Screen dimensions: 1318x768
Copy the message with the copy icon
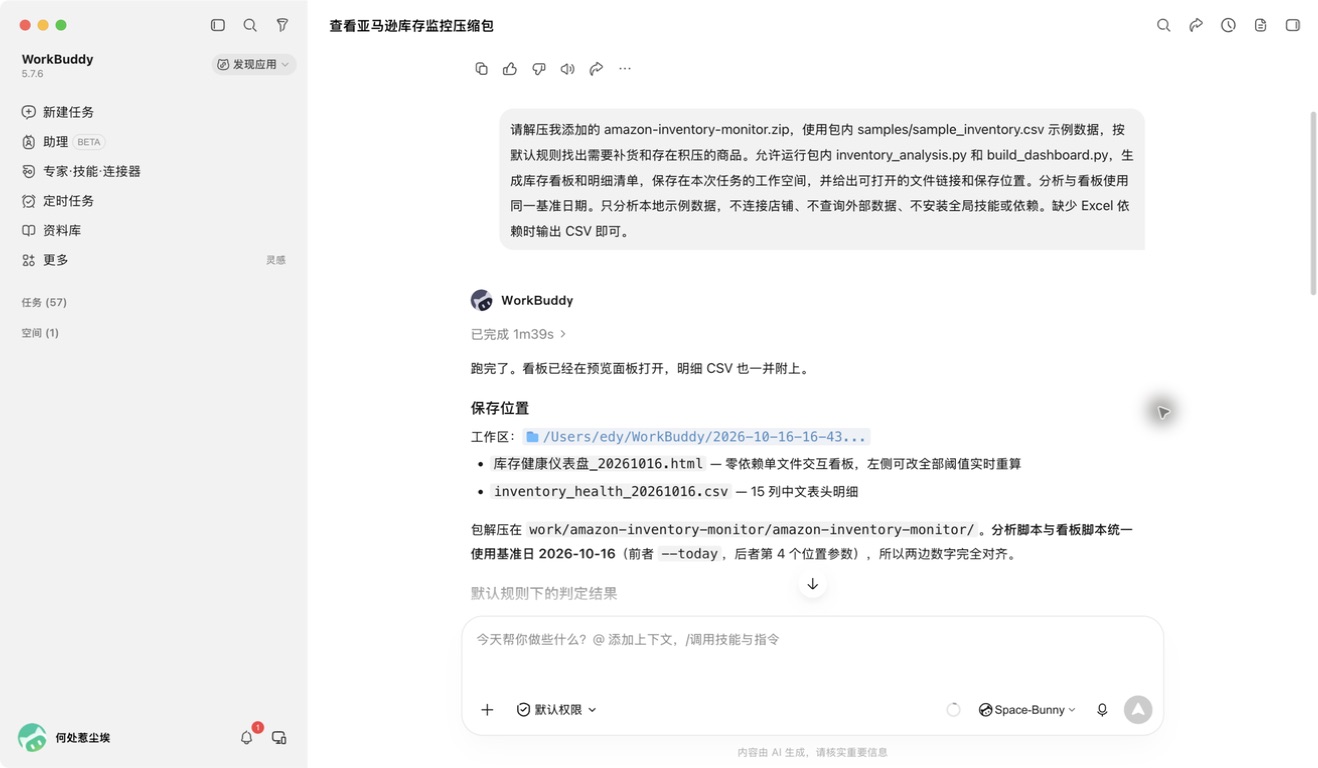coord(481,69)
